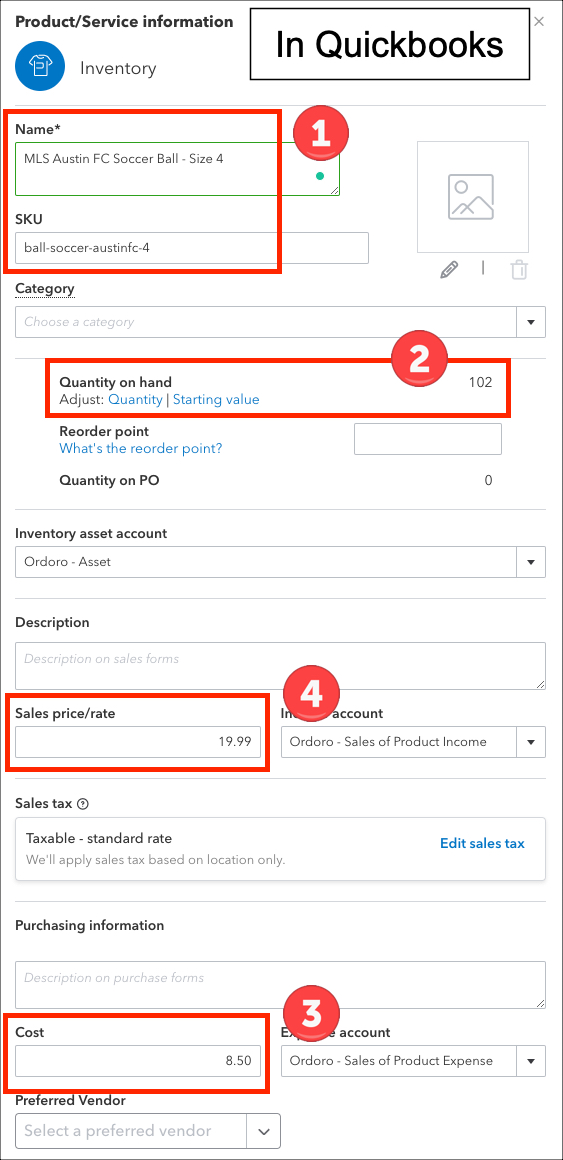
Task: Click the Quantity adjust link
Action: coord(135,399)
